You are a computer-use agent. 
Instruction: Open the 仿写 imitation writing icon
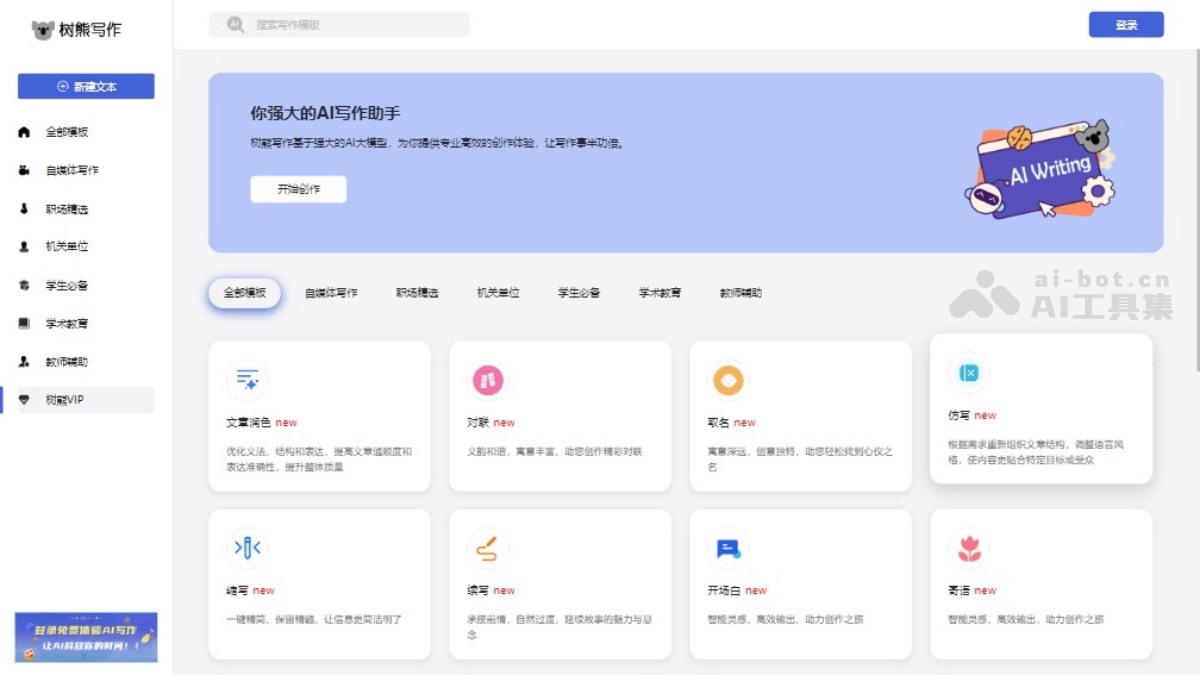pos(969,375)
